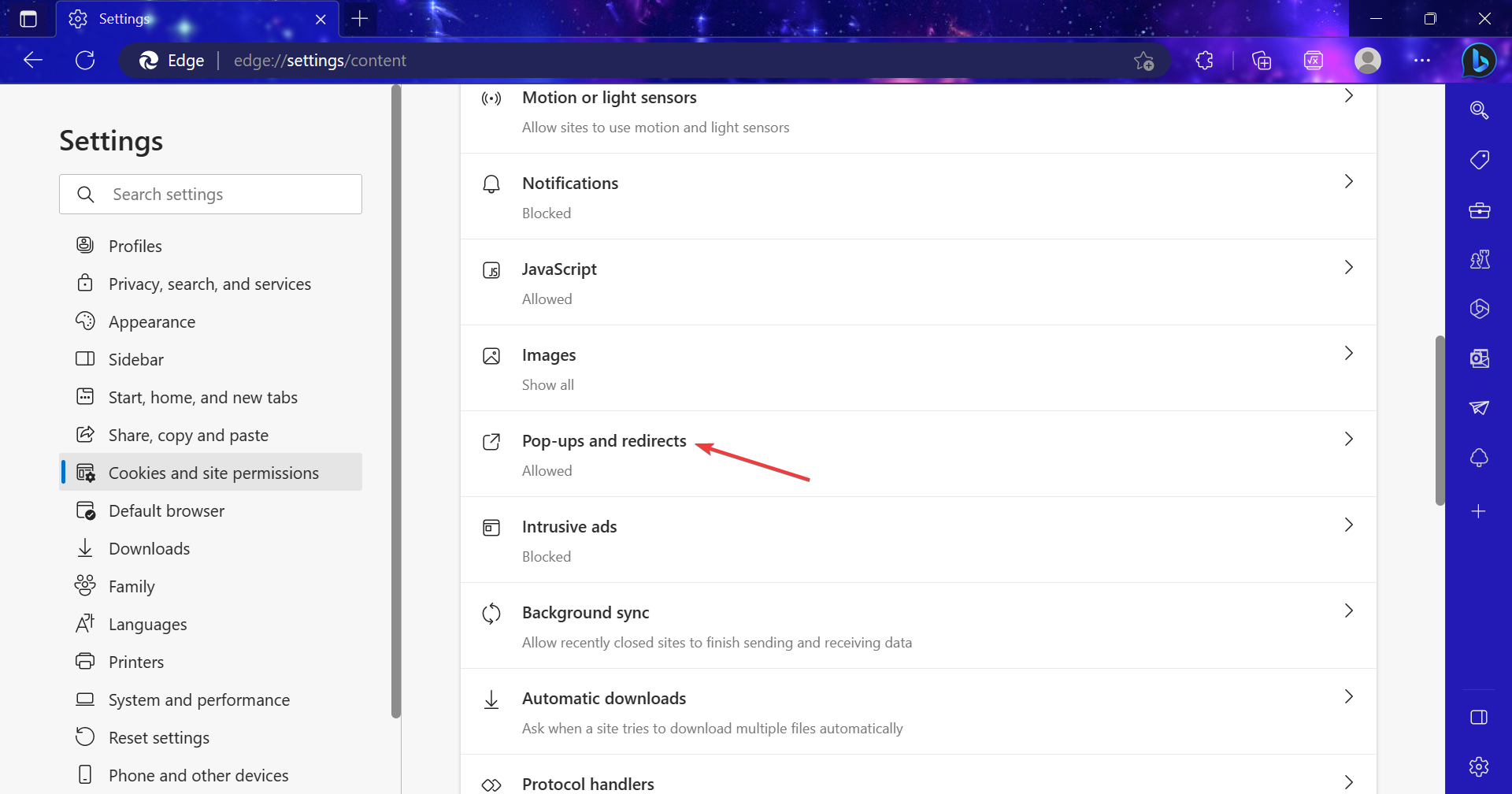Expand the Notifications setting chevron

[1348, 181]
